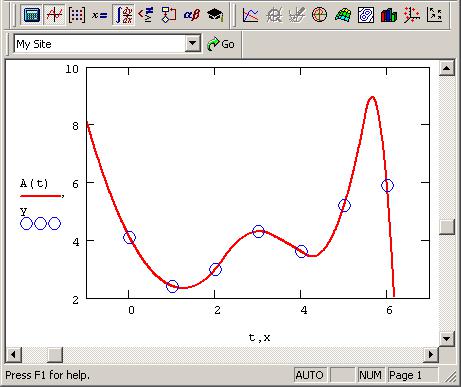Insert a Vector Field plot

434,14
